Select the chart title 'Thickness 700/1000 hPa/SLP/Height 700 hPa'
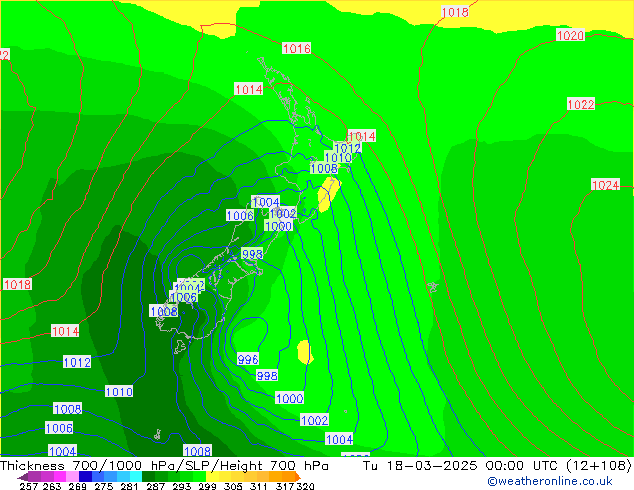634x490 pixels. (164, 466)
